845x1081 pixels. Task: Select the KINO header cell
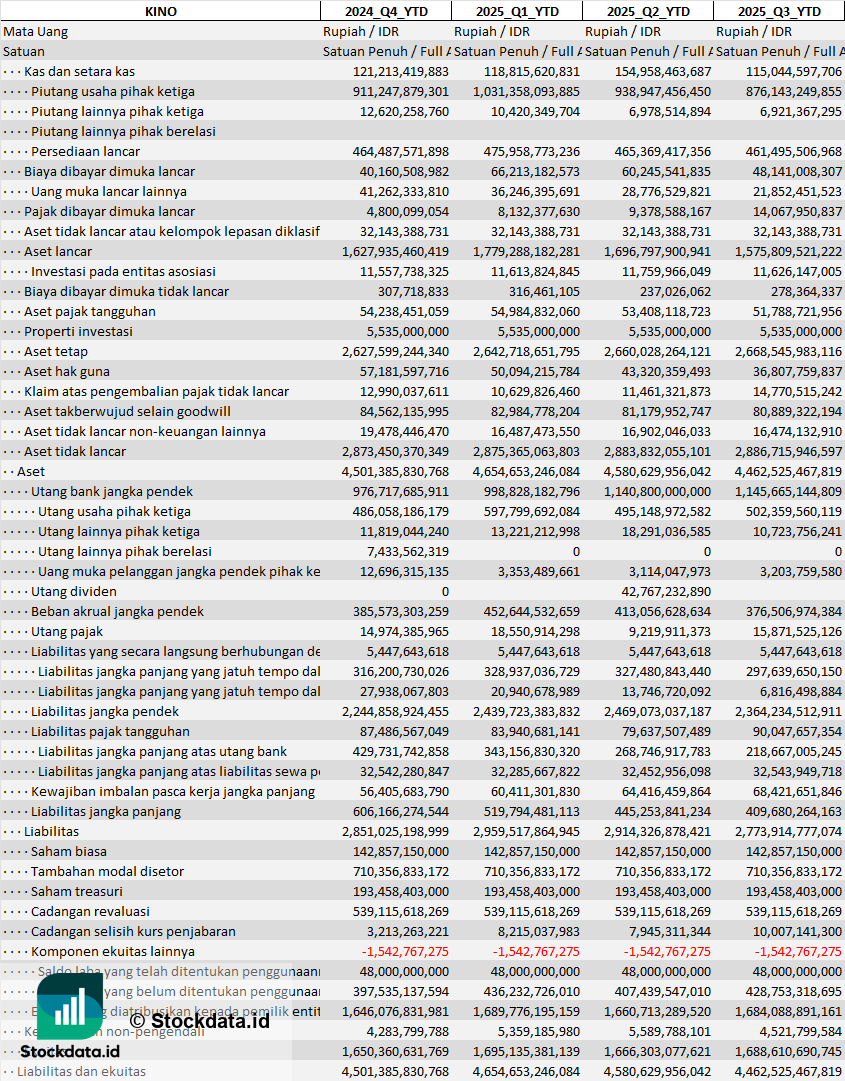161,12
